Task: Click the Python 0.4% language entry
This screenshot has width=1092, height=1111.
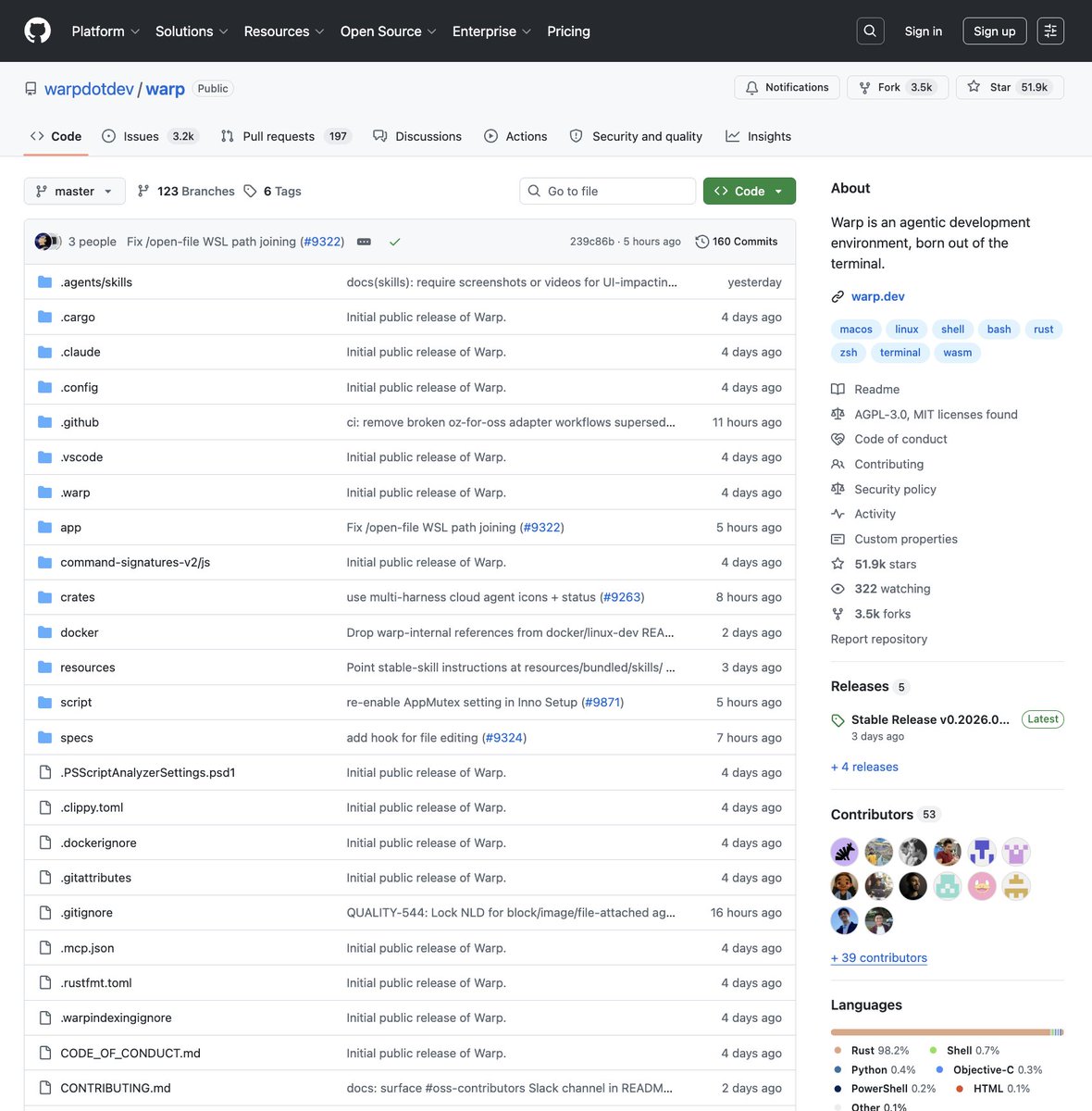Action: point(874,1069)
